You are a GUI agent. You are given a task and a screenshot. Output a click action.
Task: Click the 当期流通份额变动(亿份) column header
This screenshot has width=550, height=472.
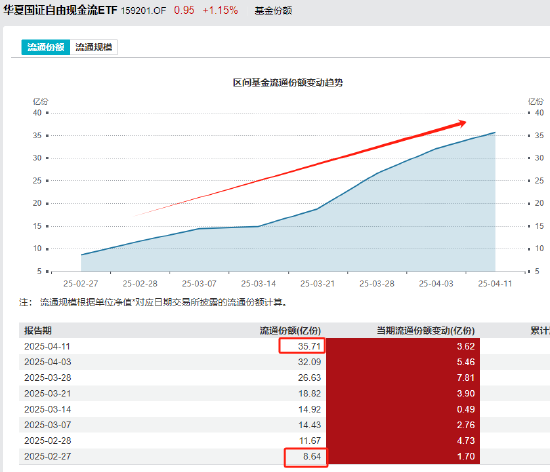425,330
